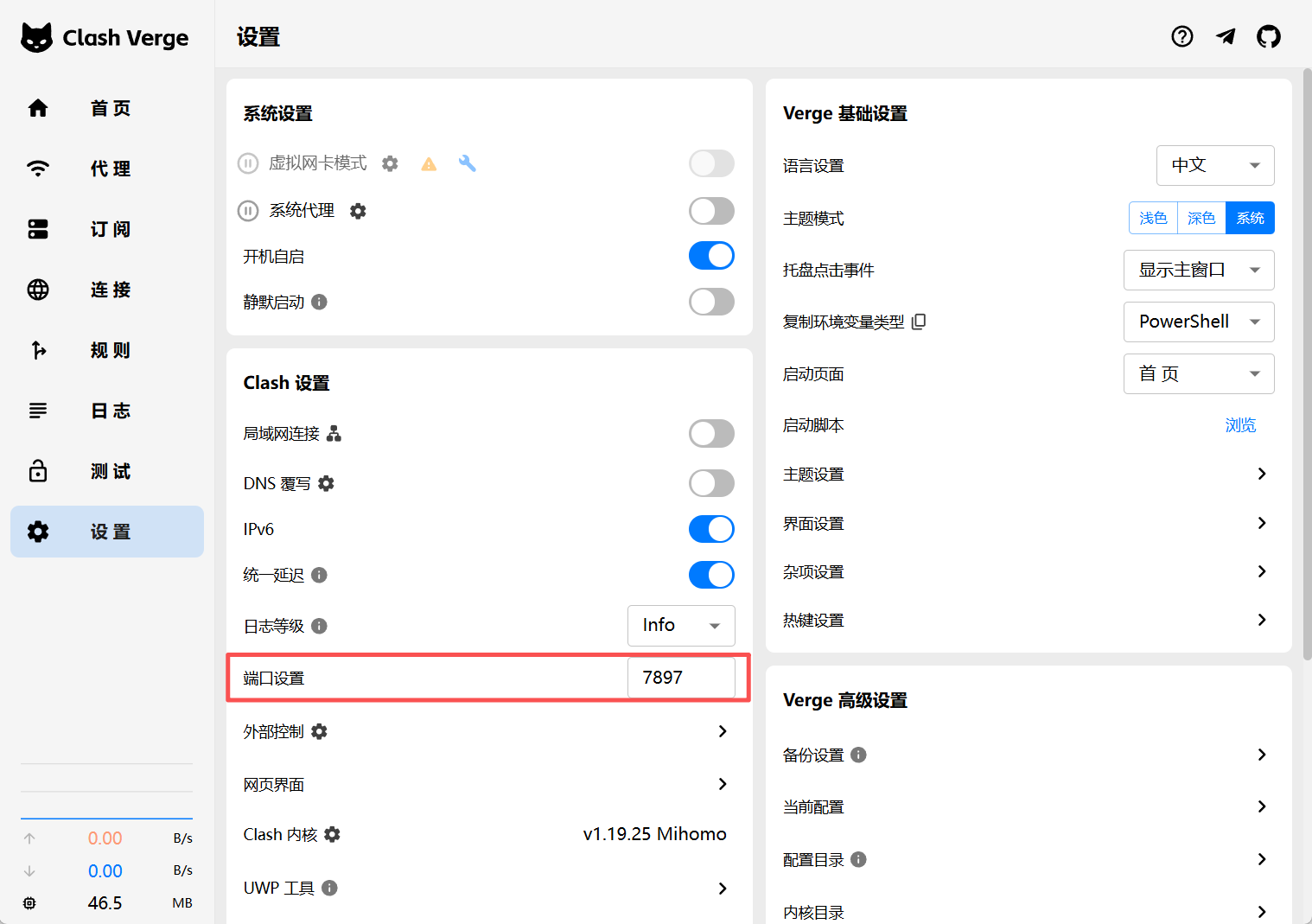Screen dimensions: 1312x924
Task: Click the info icon beside 静默启动
Action: point(319,302)
